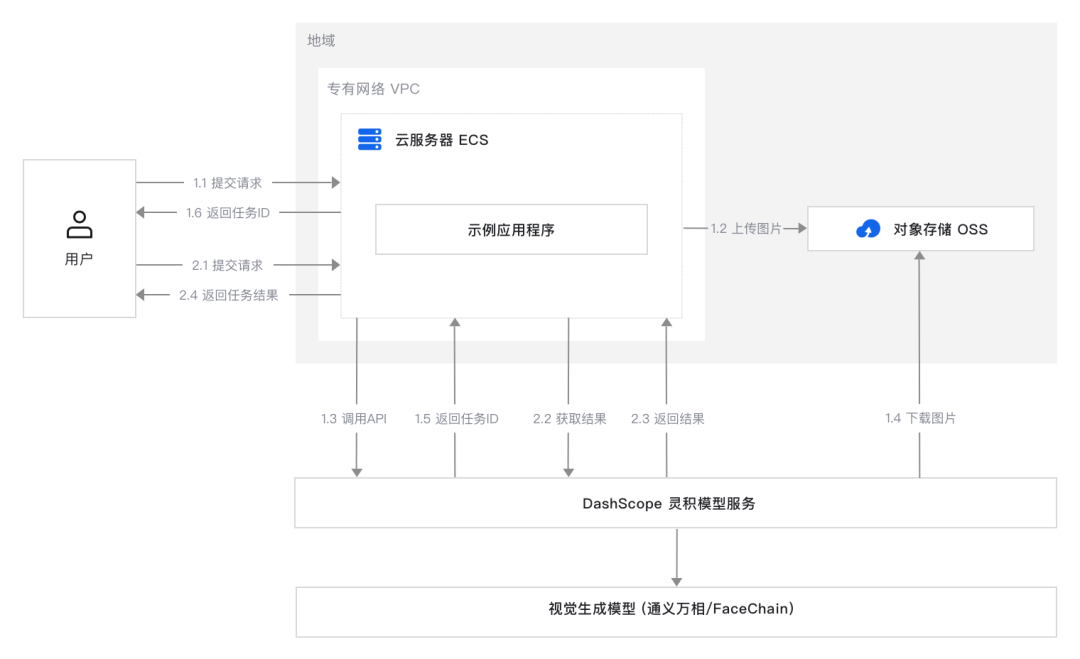The width and height of the screenshot is (1080, 659).
Task: Click the 云服务器 ECS title
Action: click(x=442, y=140)
